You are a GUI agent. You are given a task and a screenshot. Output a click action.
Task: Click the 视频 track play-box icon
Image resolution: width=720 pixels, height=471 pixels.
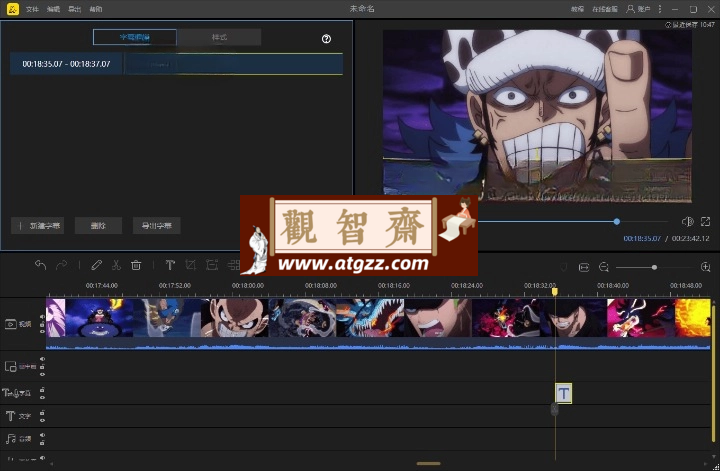tap(11, 324)
